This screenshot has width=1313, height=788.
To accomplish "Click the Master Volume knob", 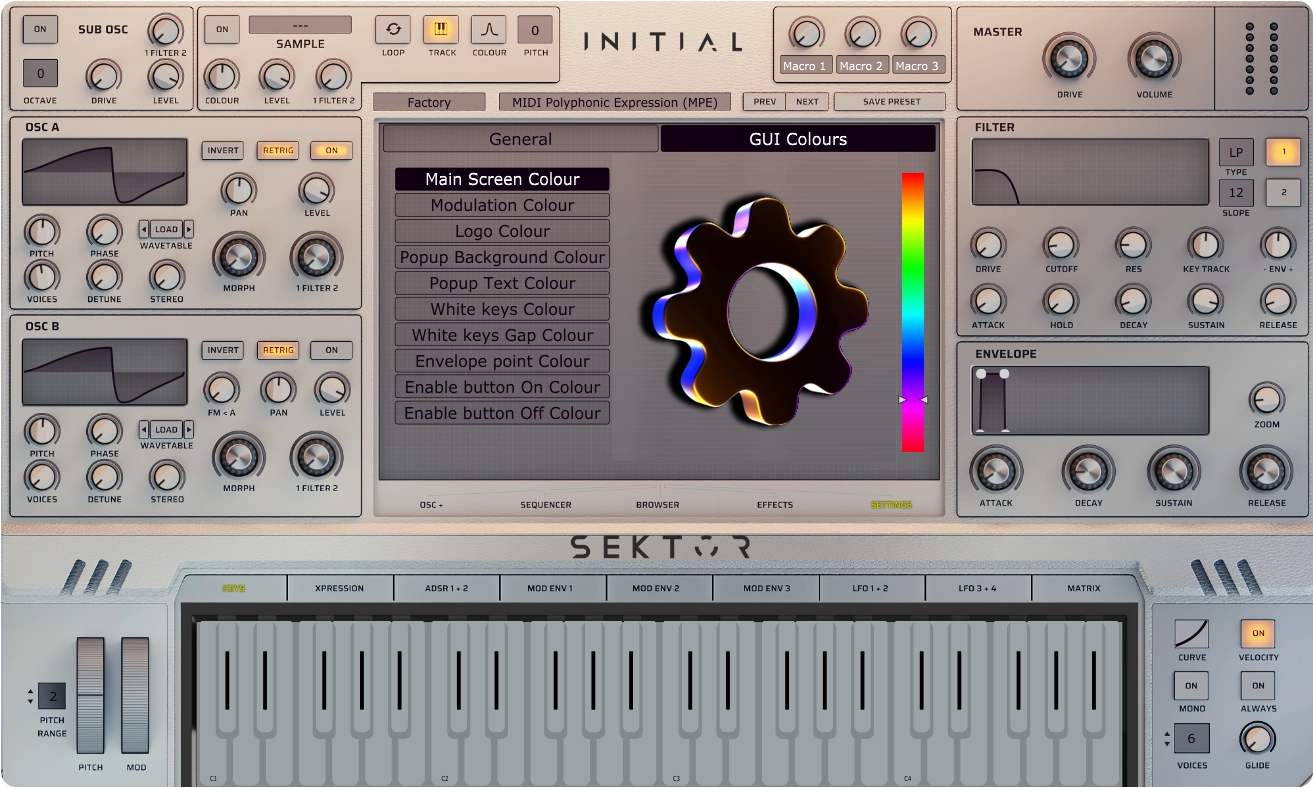I will 1153,58.
